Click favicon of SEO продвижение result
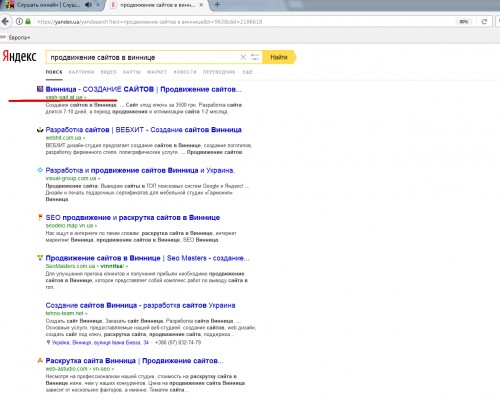This screenshot has height=399, width=500. click(x=40, y=217)
